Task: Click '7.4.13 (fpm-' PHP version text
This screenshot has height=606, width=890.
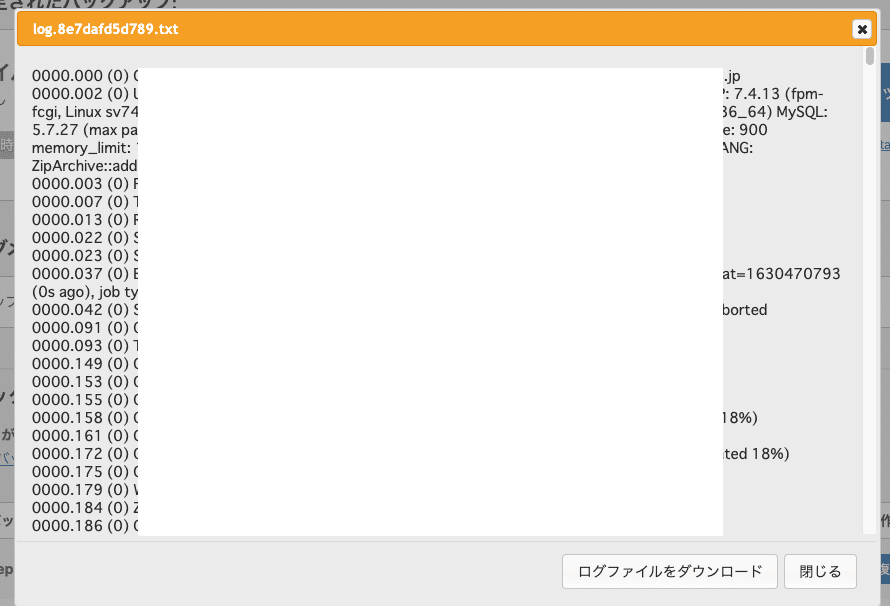Action: pyautogui.click(x=778, y=94)
